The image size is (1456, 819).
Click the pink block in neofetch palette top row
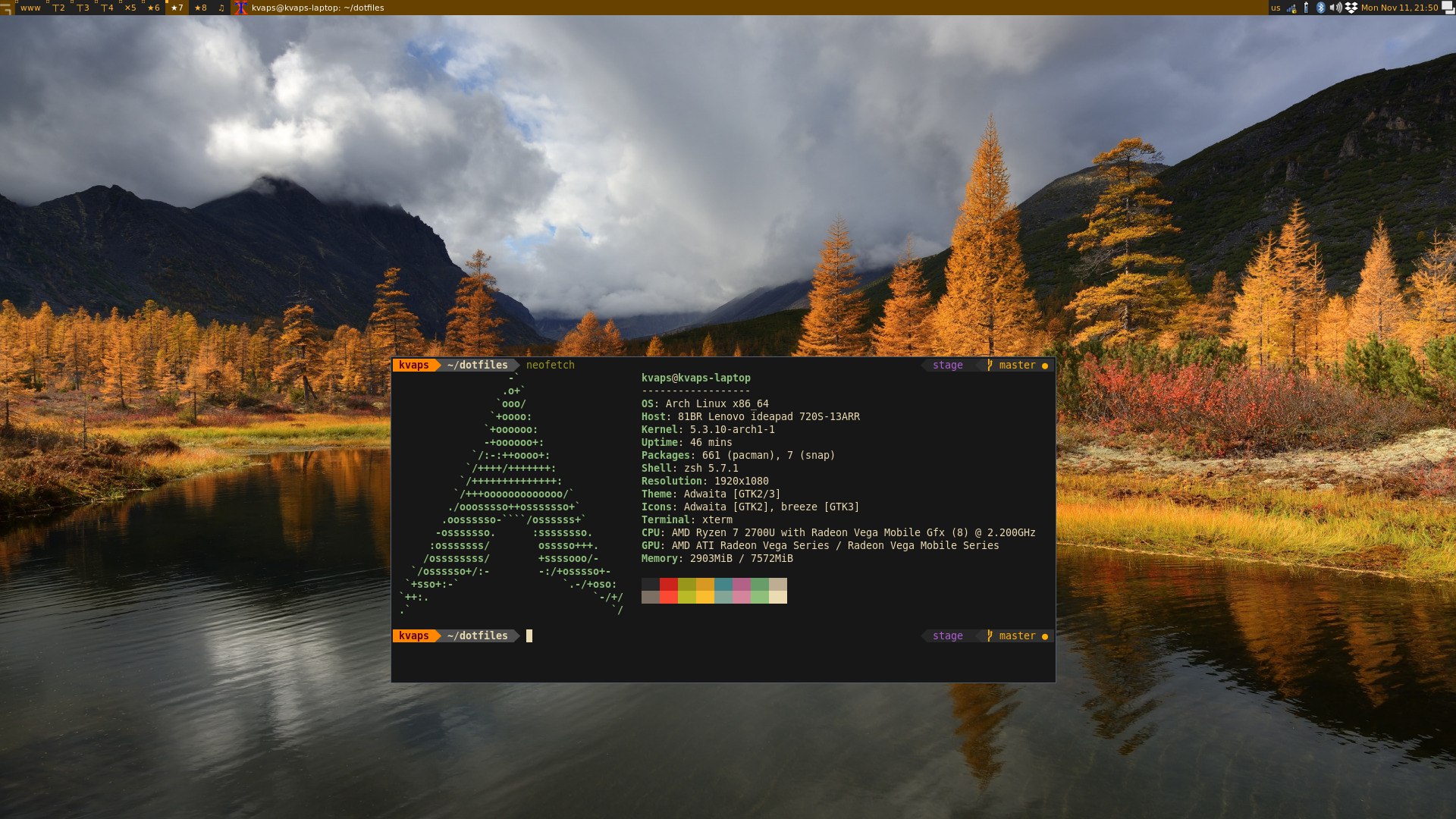tap(742, 584)
